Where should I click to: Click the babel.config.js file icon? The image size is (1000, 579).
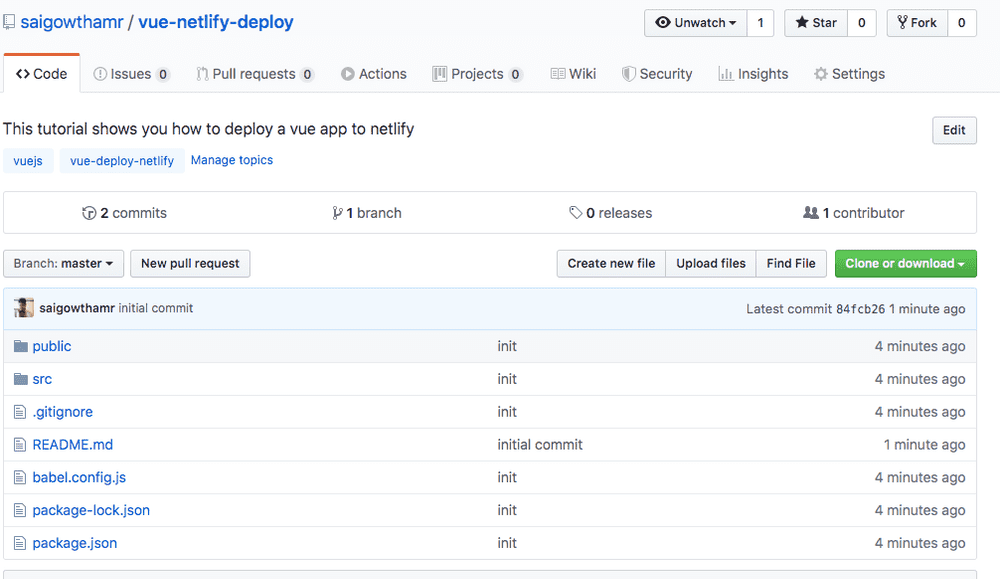20,478
